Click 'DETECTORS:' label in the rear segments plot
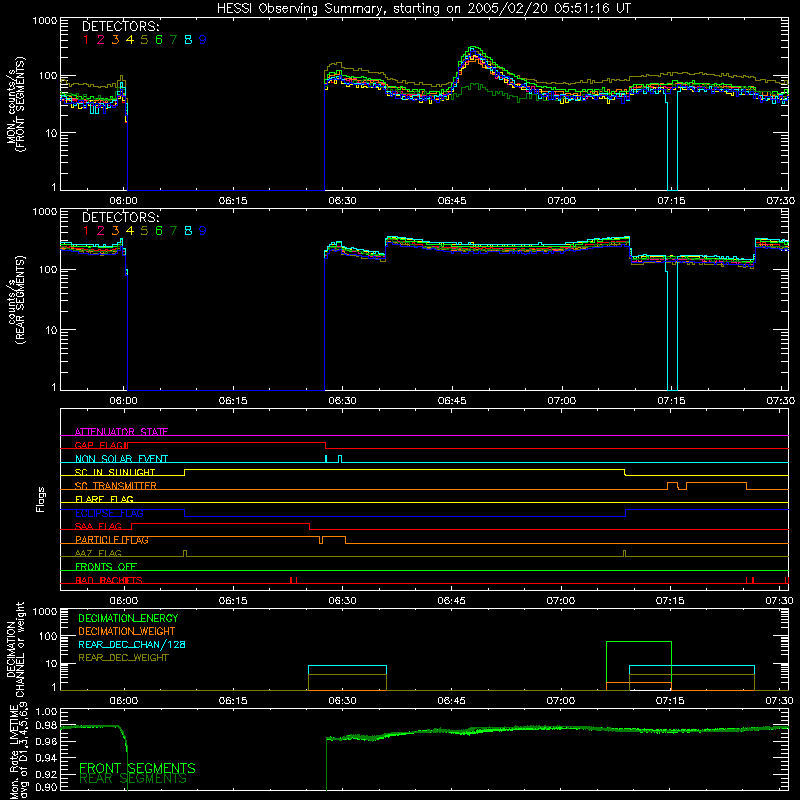The image size is (800, 800). [121, 217]
